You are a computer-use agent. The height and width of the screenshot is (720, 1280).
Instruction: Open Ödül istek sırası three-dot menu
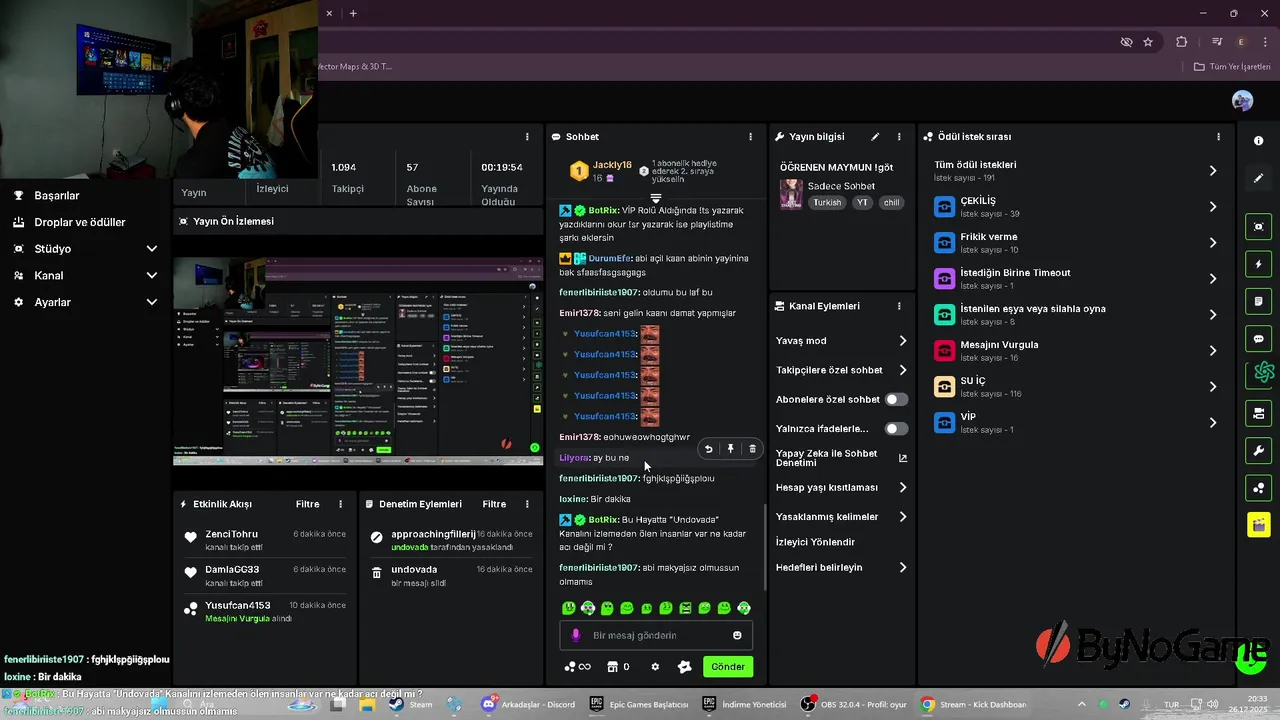point(1218,137)
